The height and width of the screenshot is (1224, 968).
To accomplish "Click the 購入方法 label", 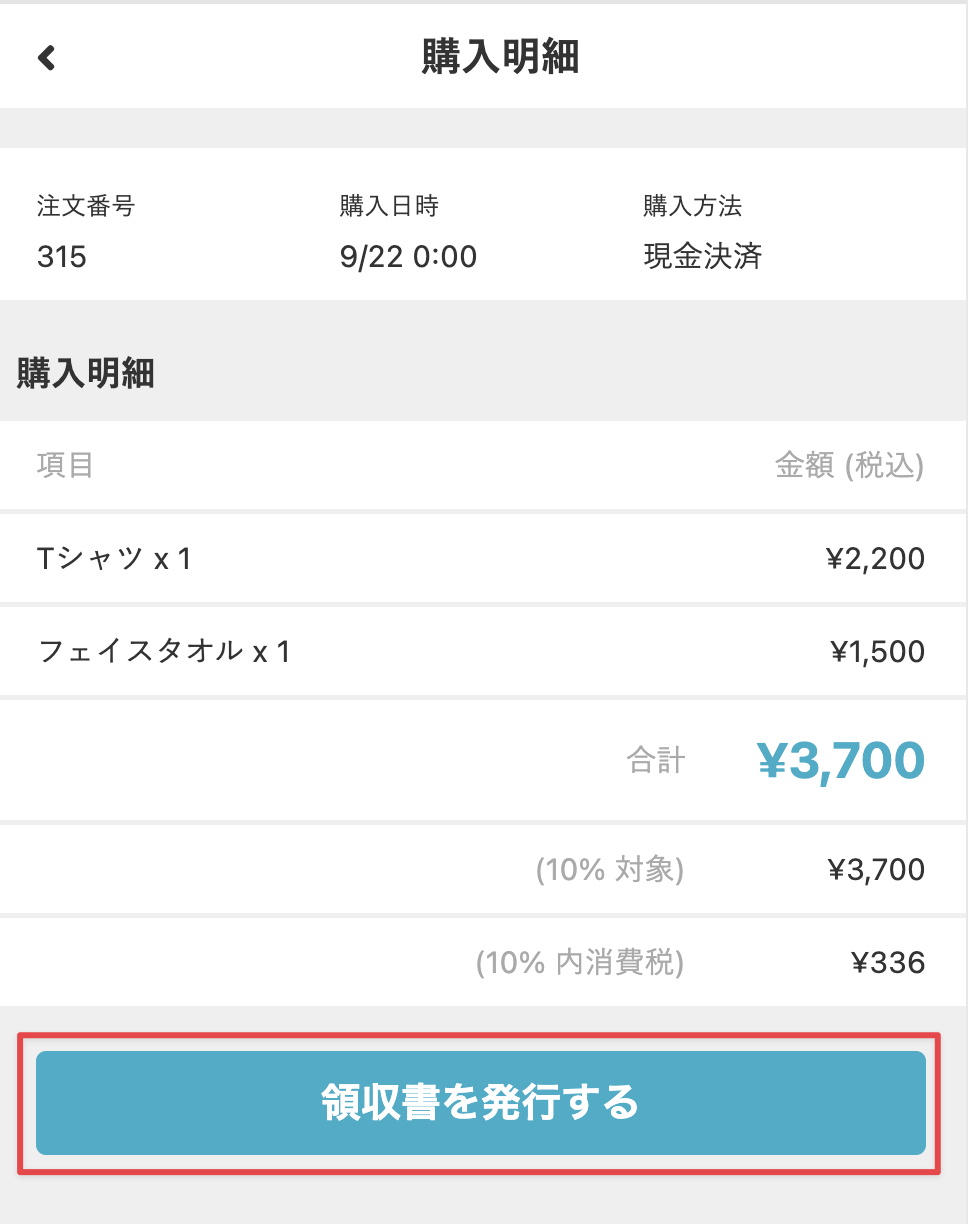I will coord(692,207).
